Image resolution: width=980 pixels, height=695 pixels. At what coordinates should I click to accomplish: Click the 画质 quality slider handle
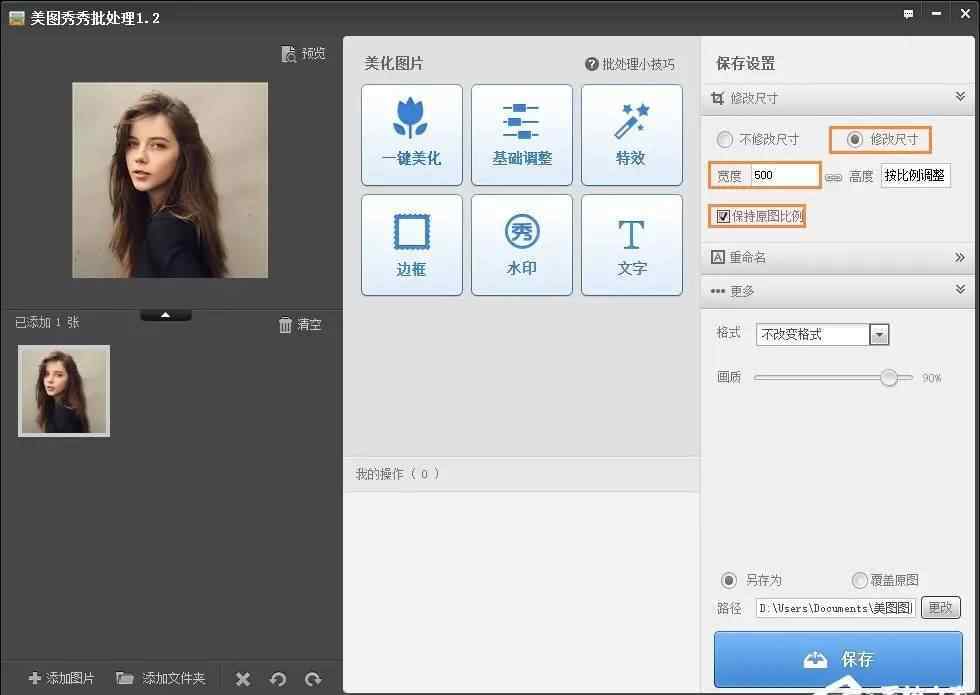tap(889, 378)
